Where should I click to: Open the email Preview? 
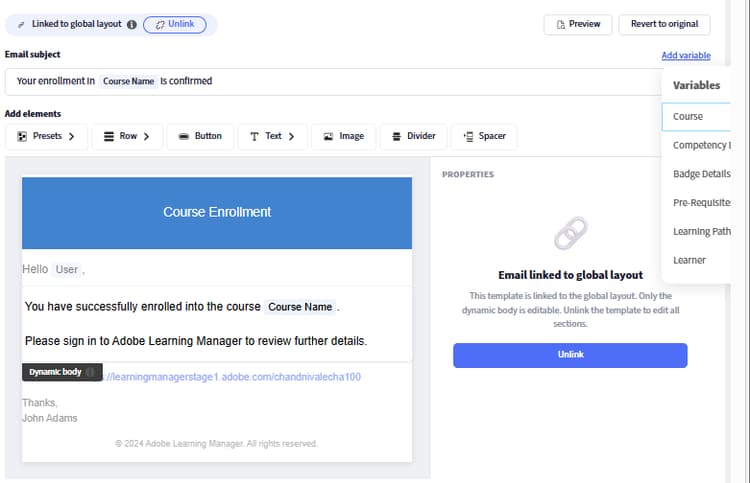(578, 24)
